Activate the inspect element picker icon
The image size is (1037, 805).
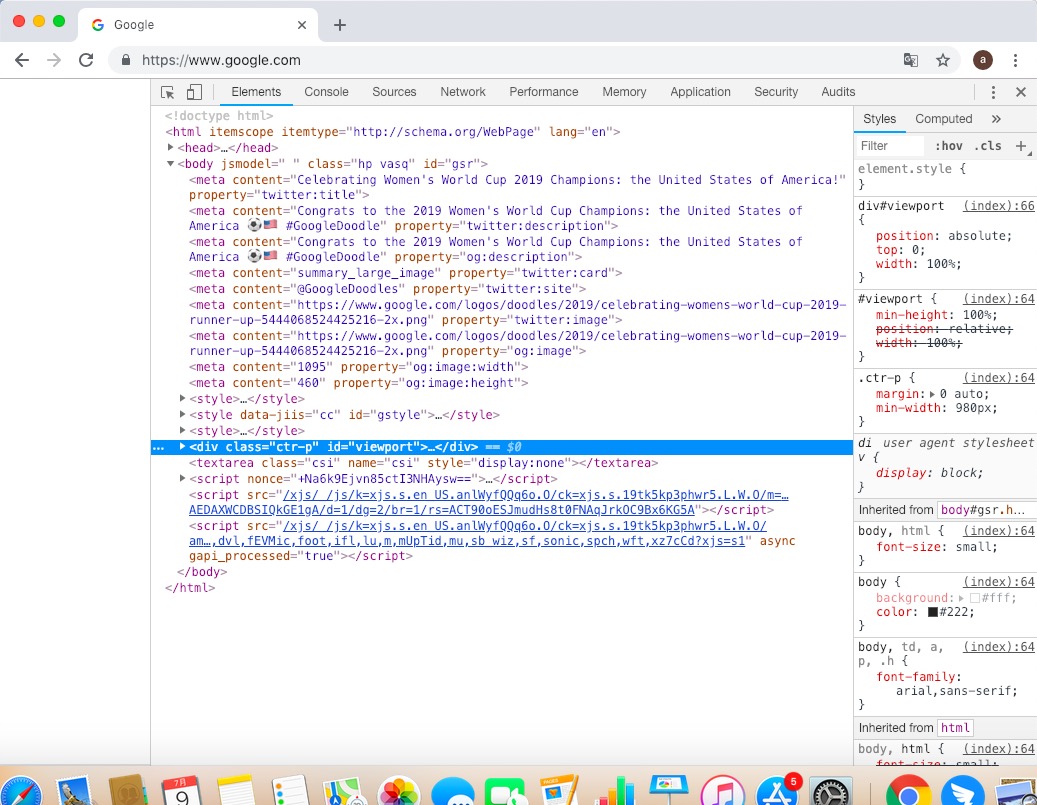click(167, 92)
